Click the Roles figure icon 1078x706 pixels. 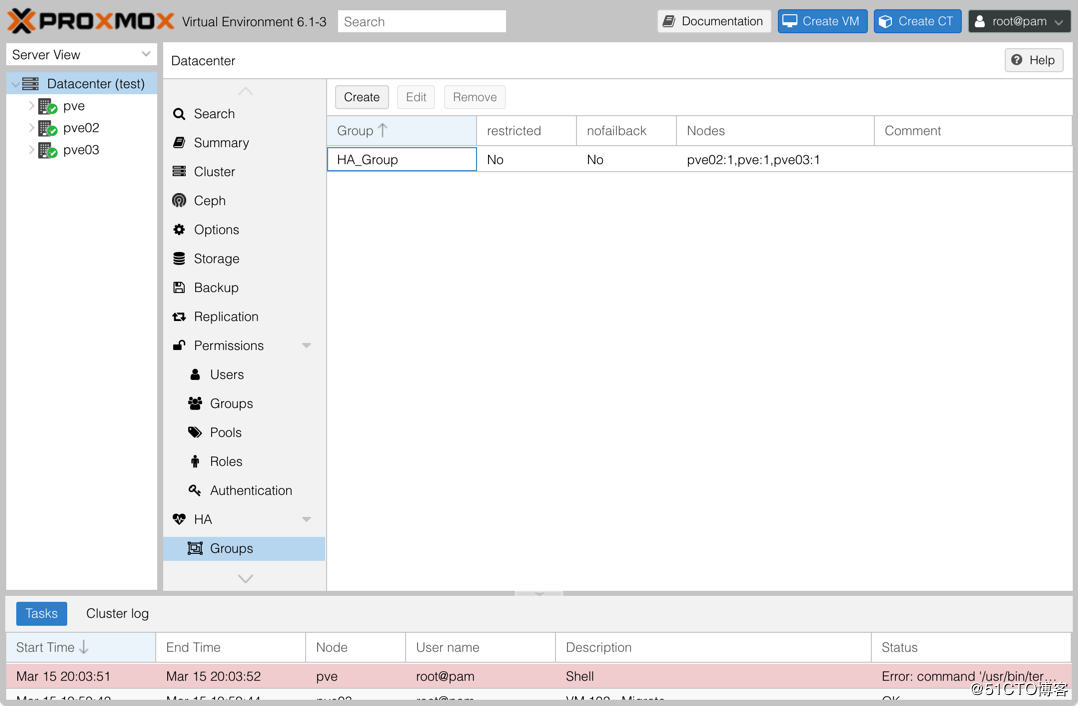(195, 461)
